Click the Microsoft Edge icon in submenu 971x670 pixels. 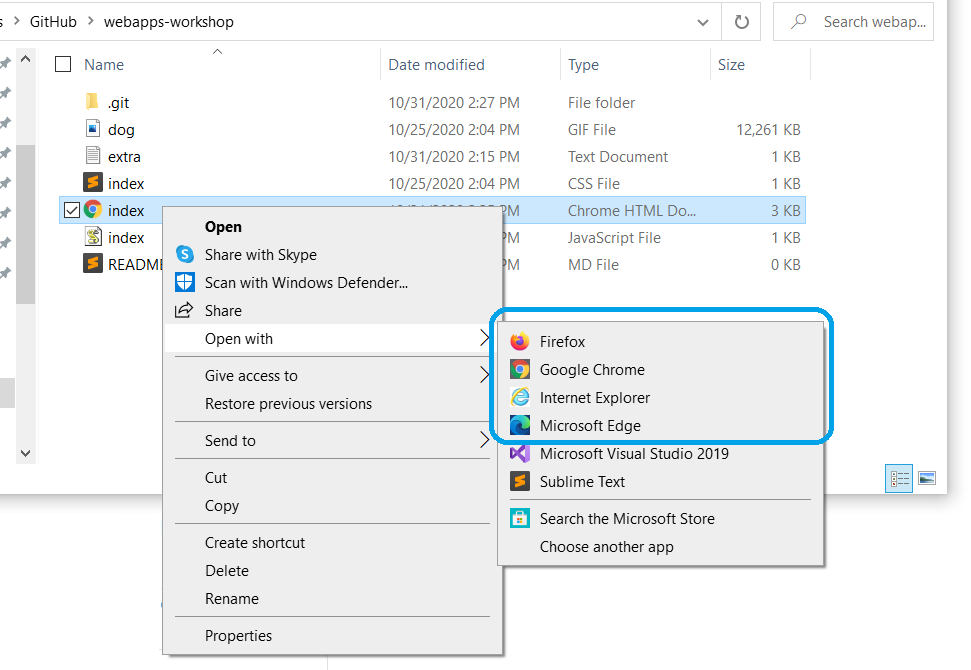519,426
